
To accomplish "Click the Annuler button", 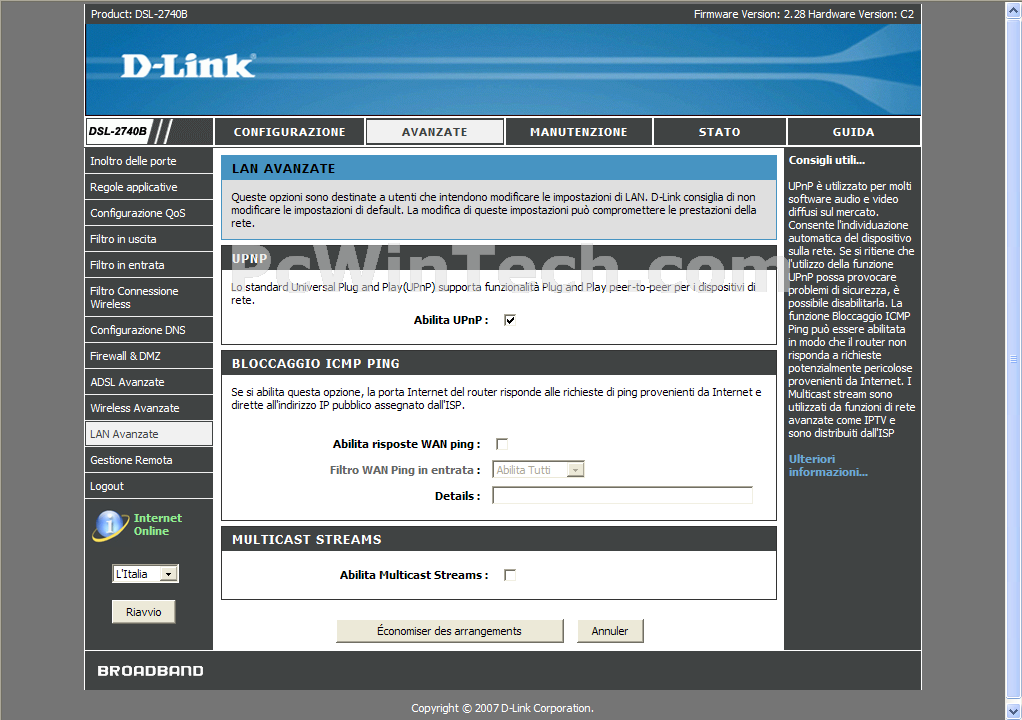I will tap(610, 631).
